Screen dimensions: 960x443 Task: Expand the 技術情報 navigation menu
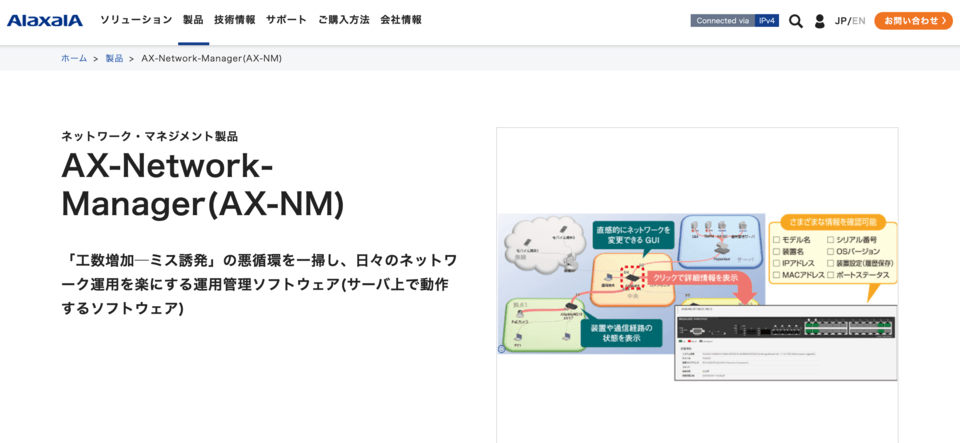[234, 20]
